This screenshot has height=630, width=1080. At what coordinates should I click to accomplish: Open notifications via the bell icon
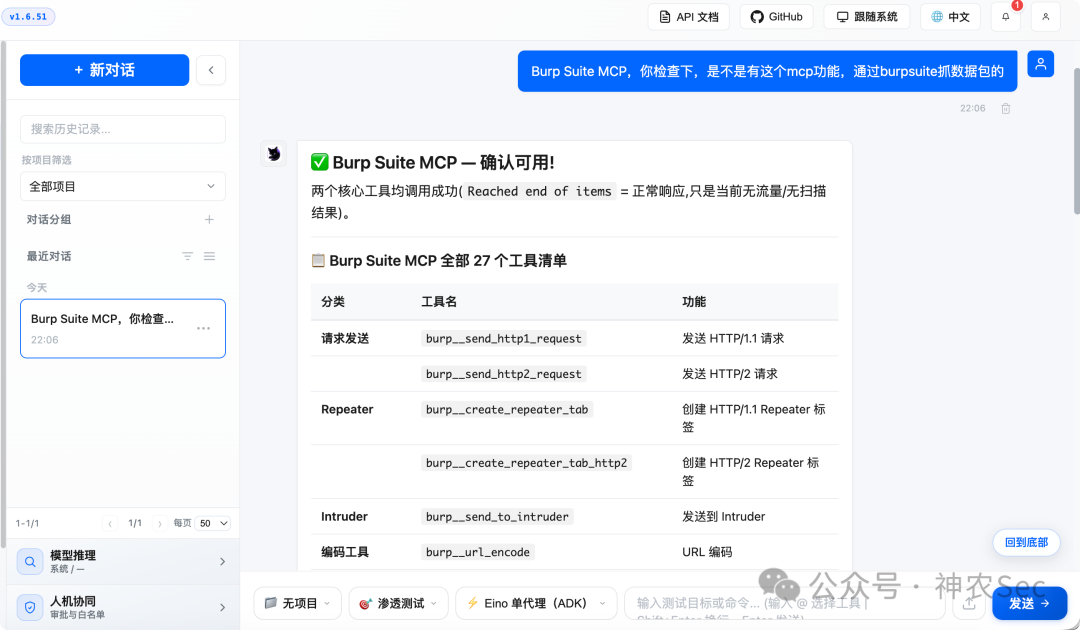pos(1006,17)
